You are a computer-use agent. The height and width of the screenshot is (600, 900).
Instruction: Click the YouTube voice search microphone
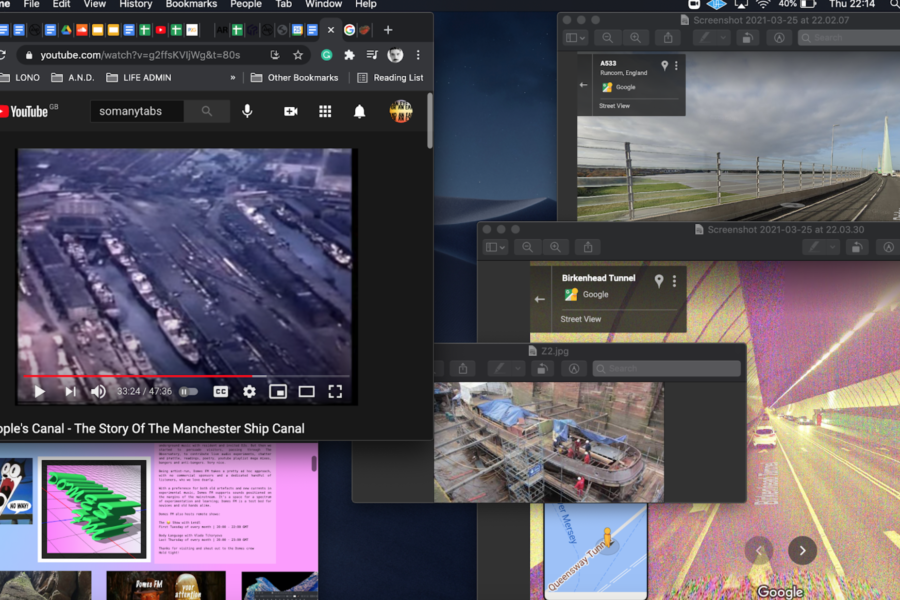(x=247, y=111)
